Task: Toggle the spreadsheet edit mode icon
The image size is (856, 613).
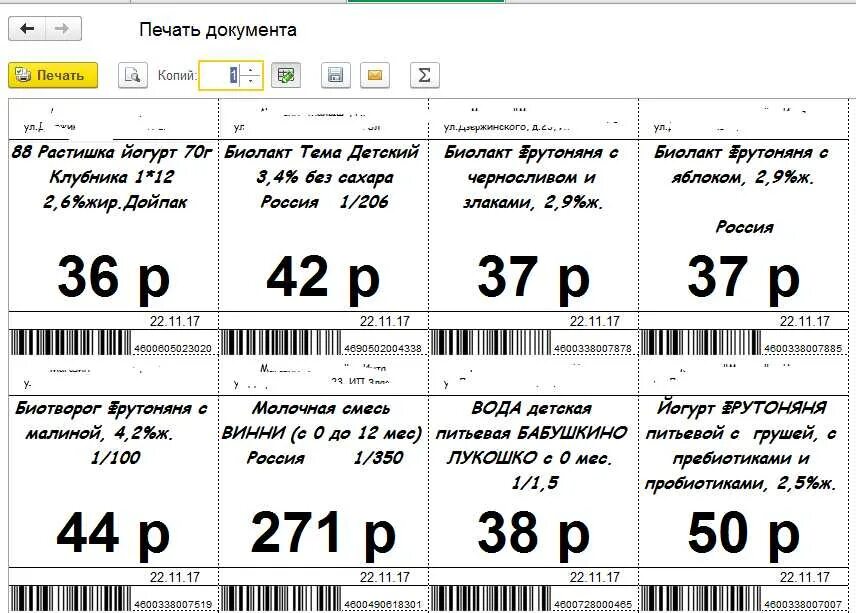Action: pyautogui.click(x=286, y=75)
